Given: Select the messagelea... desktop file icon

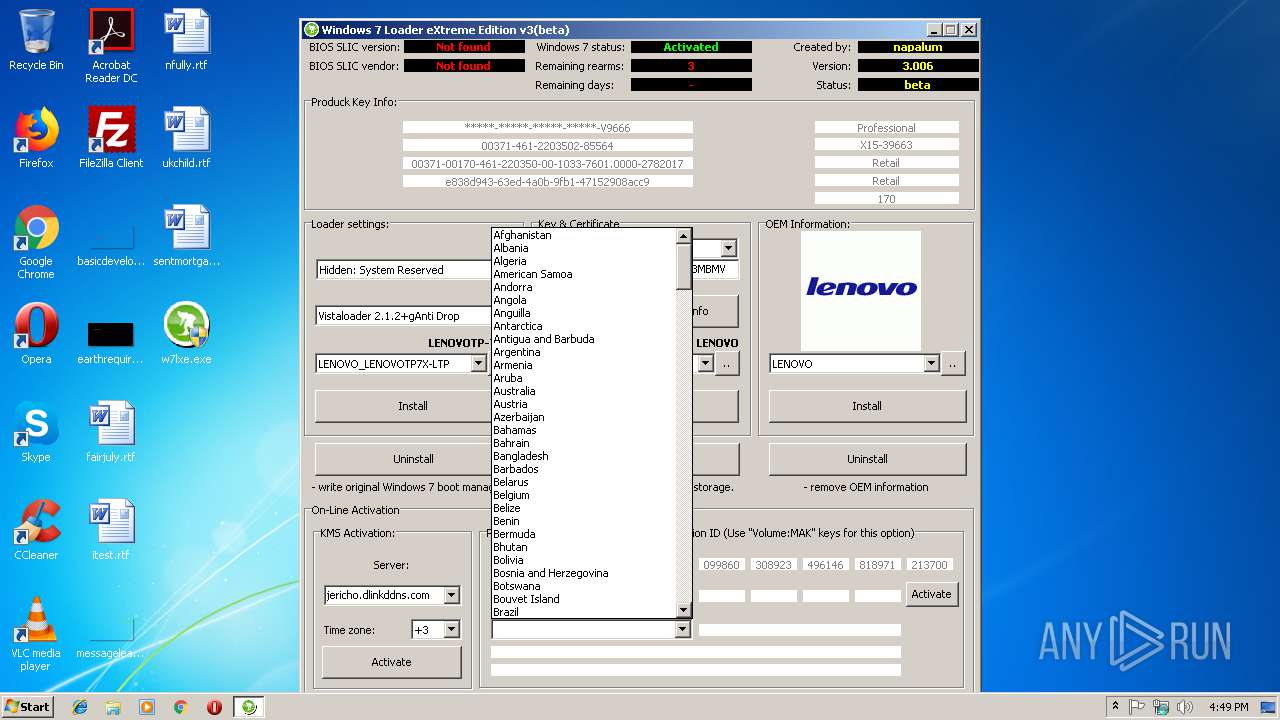Looking at the screenshot, I should point(111,636).
